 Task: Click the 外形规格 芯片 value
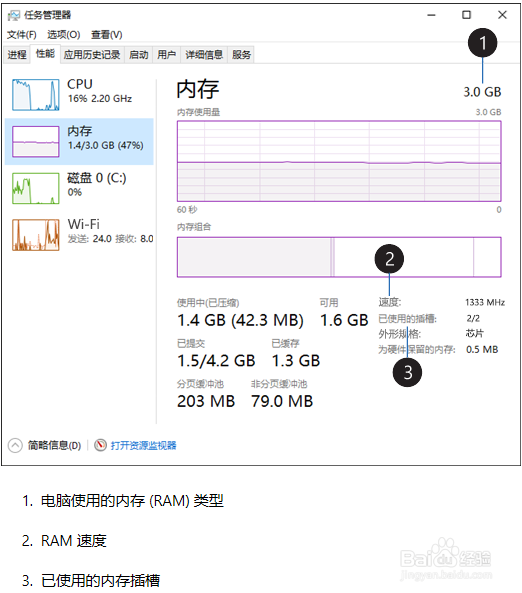(x=475, y=333)
